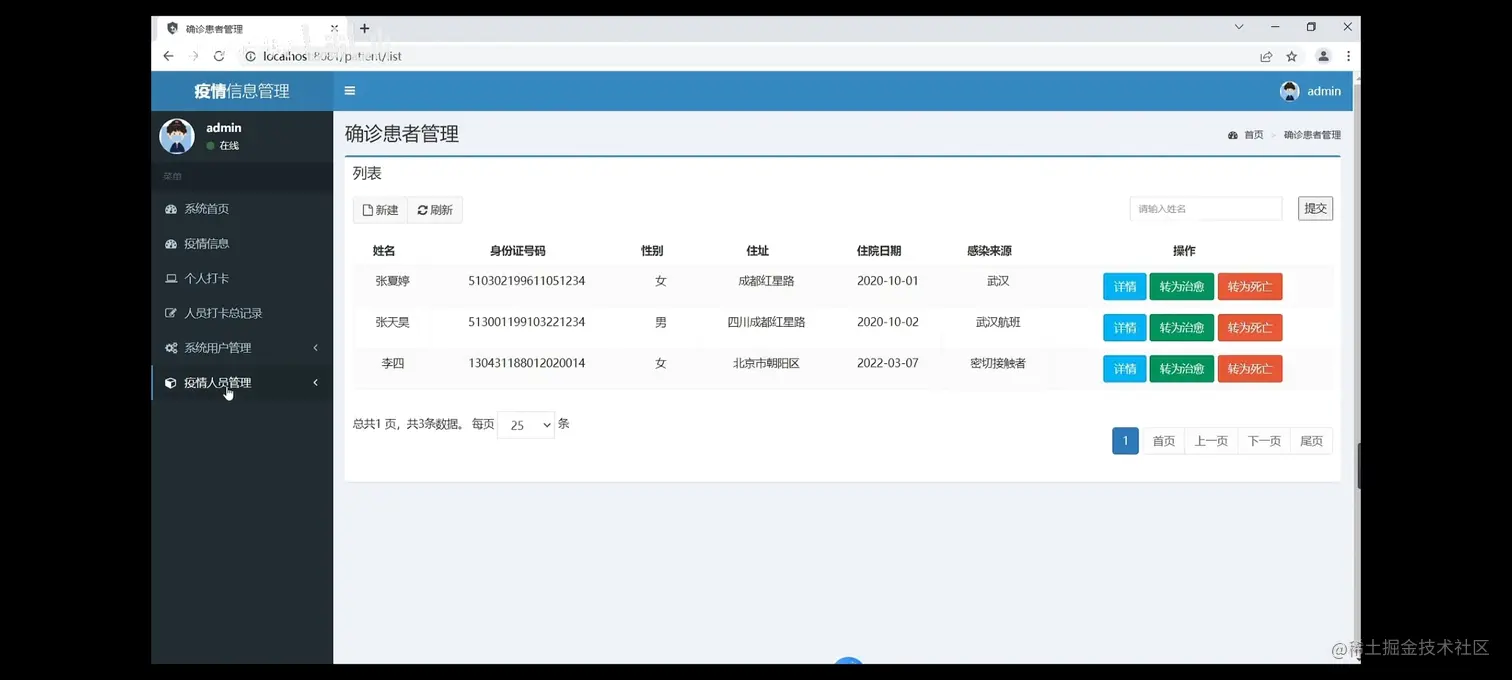Image resolution: width=1512 pixels, height=680 pixels.
Task: Open the browser profile icon
Action: point(1323,56)
